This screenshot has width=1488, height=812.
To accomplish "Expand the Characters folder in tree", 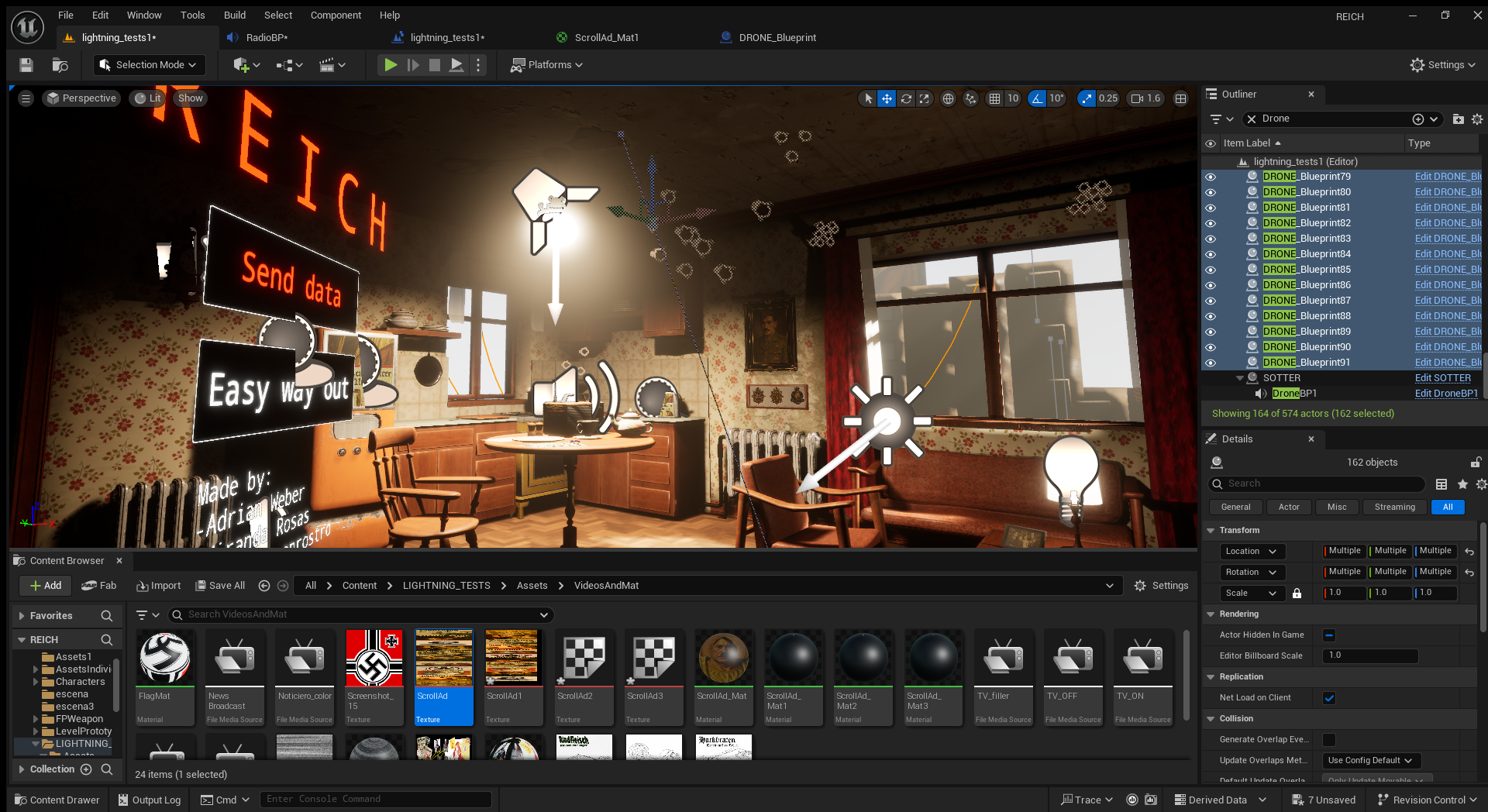I will click(x=35, y=682).
